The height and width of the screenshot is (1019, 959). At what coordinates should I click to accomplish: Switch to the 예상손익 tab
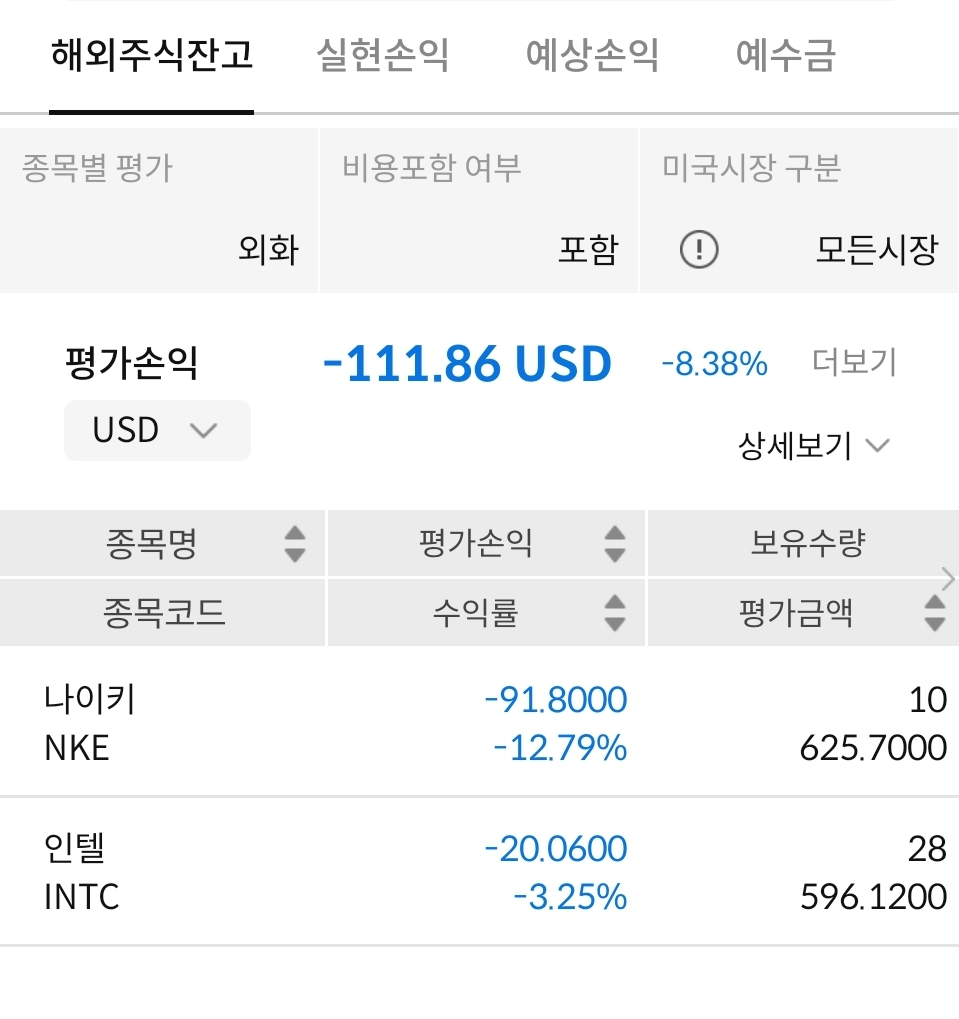[x=592, y=55]
